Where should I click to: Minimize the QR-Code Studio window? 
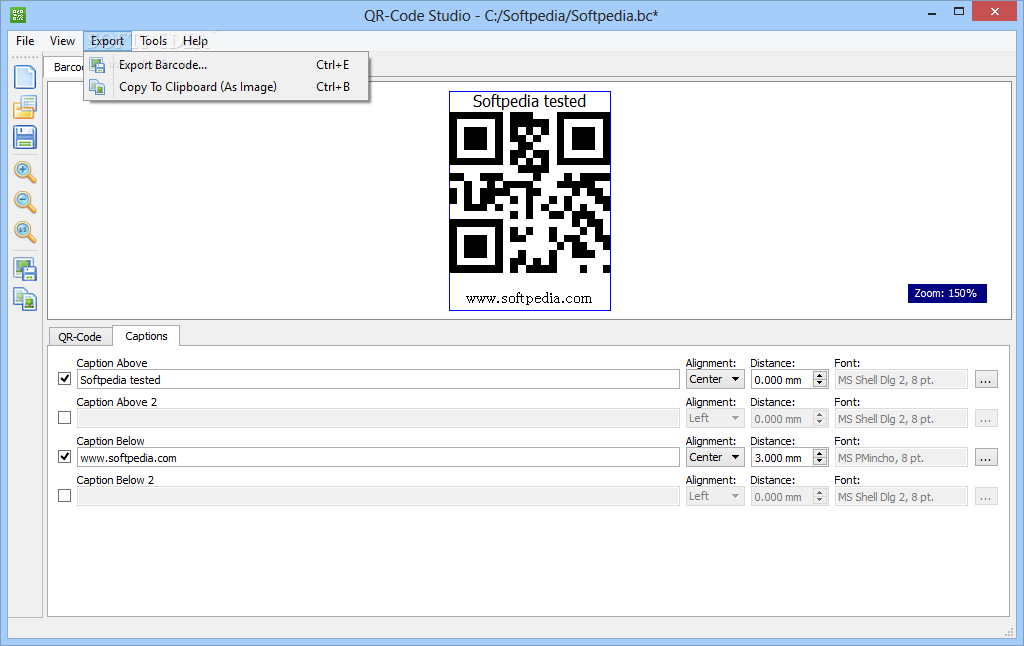(932, 12)
